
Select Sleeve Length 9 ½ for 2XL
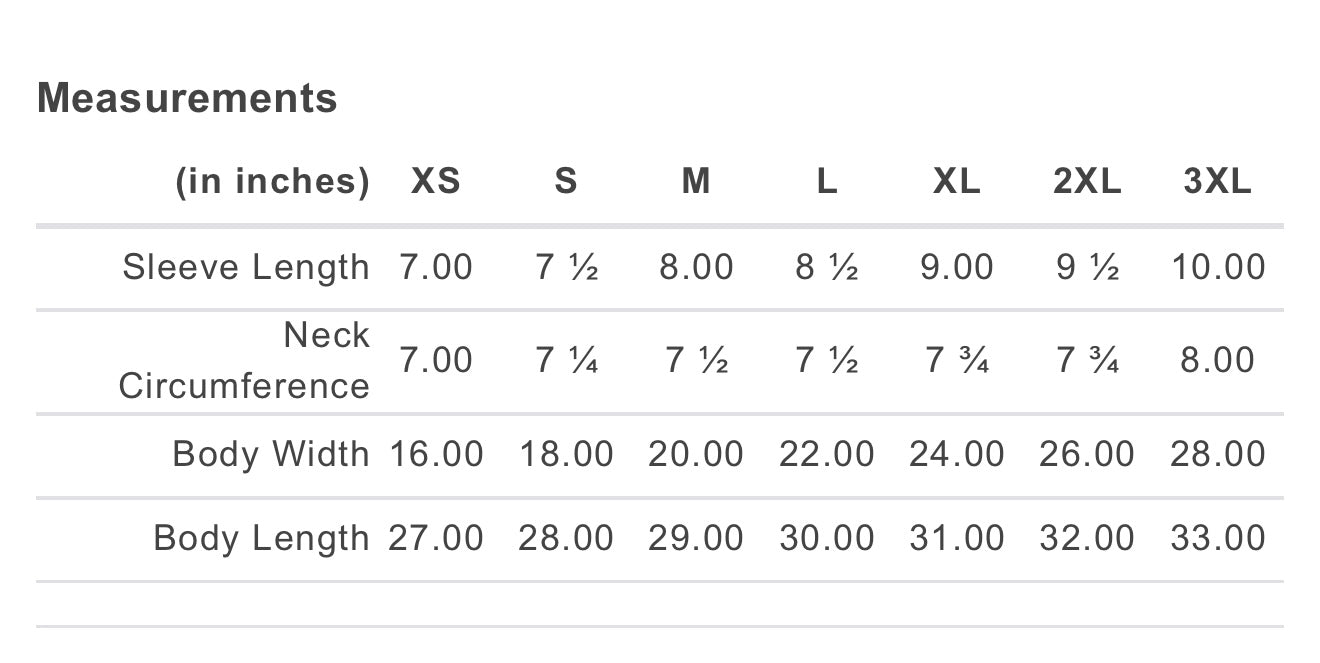tap(1088, 267)
